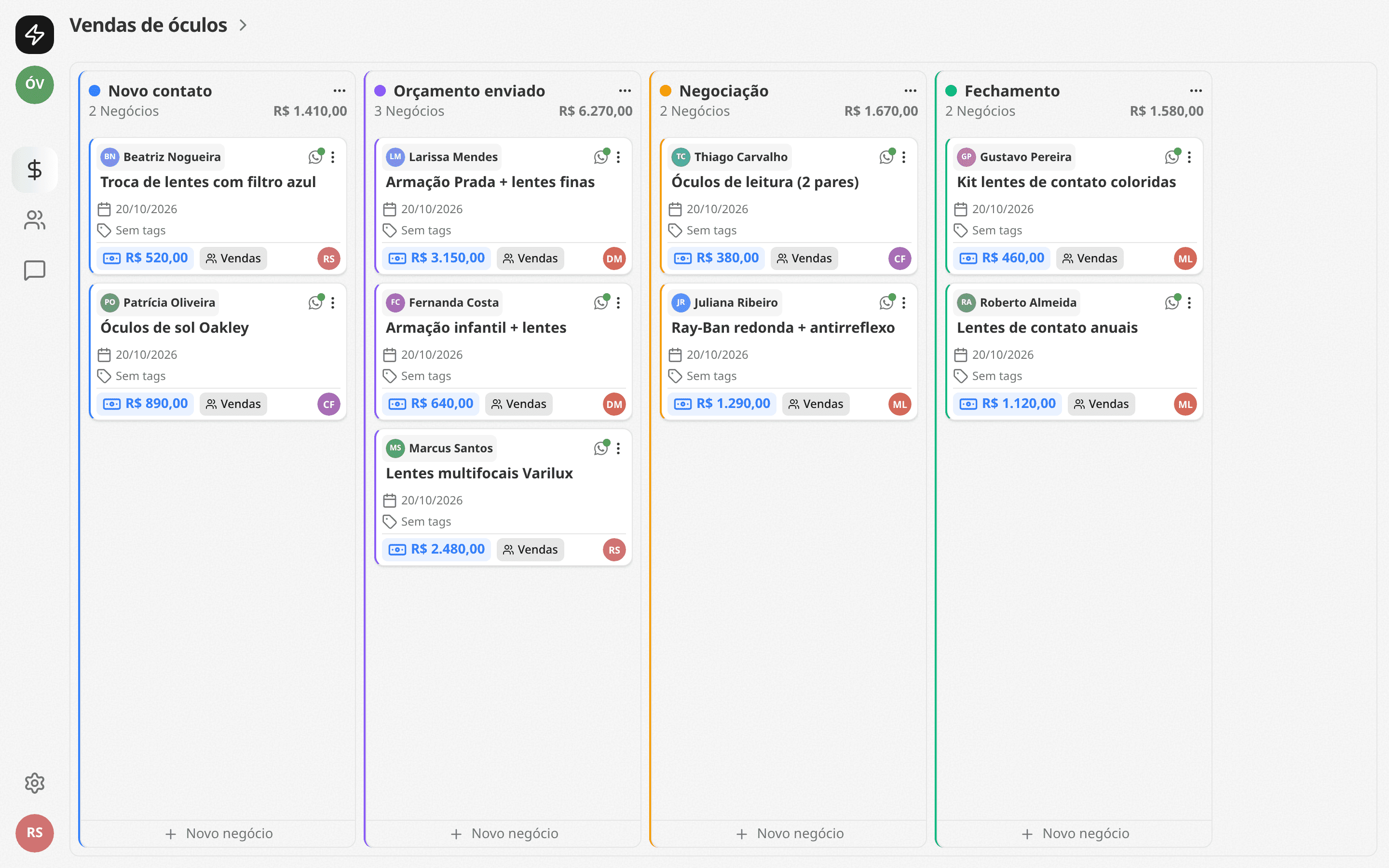1389x868 pixels.
Task: Open the Armação Prada + lentes finas deal
Action: click(x=490, y=182)
